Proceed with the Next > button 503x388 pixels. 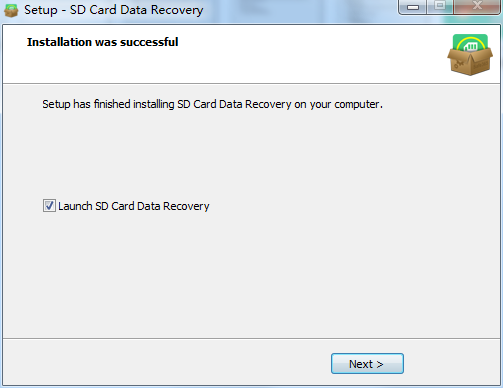[x=367, y=364]
